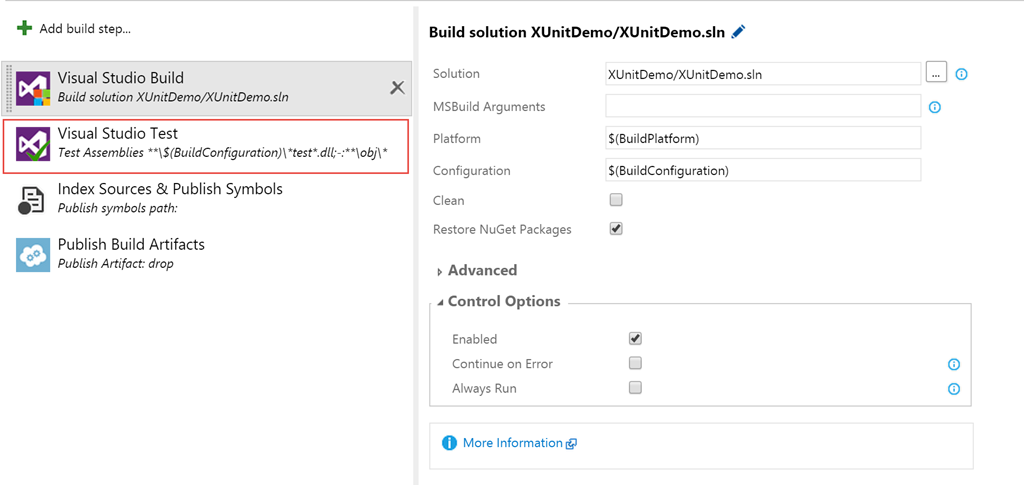Click the Solution input field
This screenshot has width=1024, height=485.
point(763,74)
